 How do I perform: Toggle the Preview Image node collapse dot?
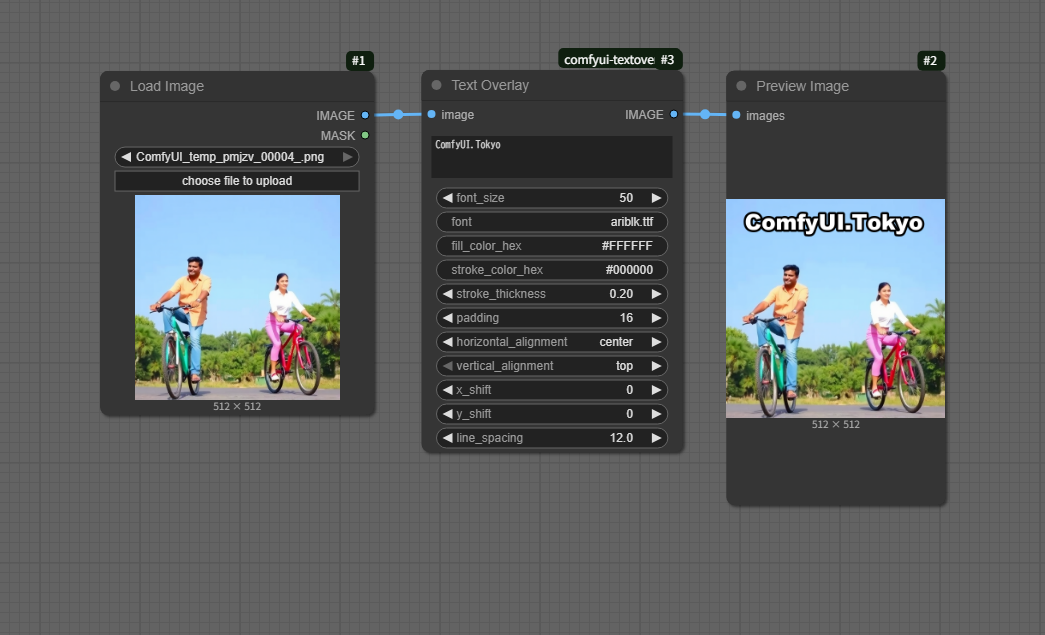741,86
